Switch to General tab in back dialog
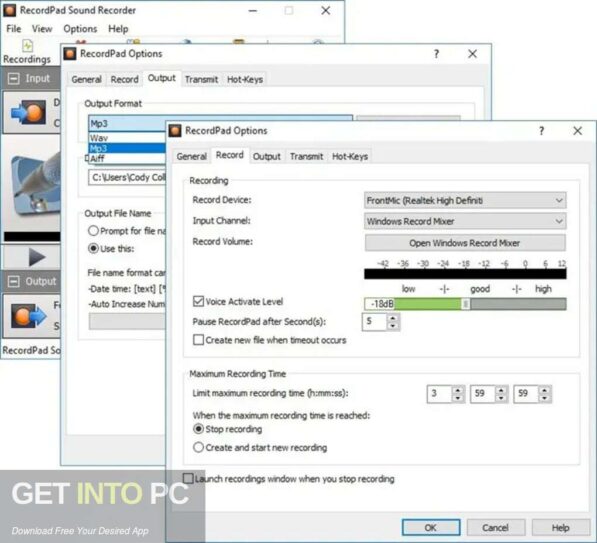 (86, 80)
